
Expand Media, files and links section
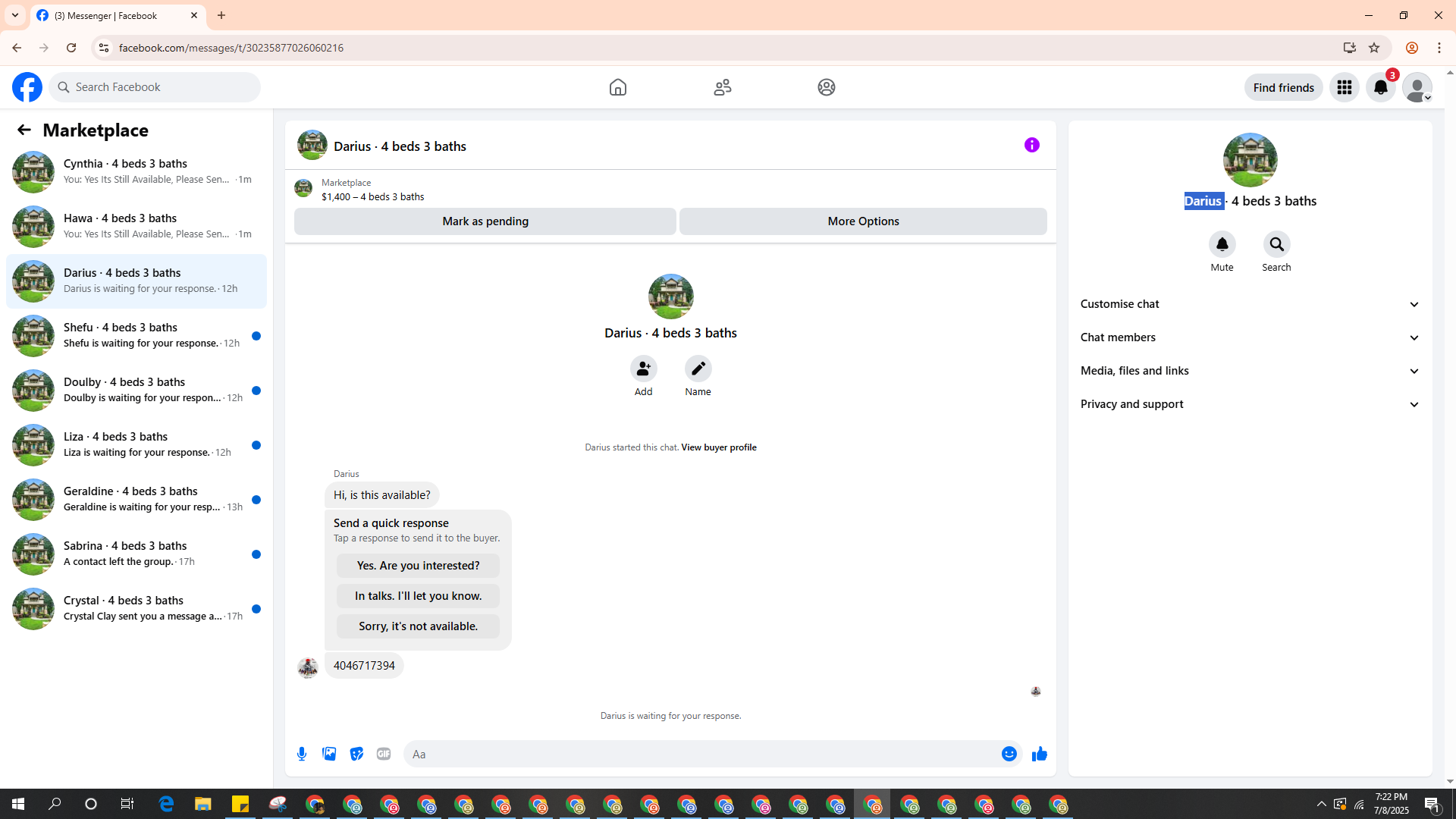click(1250, 371)
